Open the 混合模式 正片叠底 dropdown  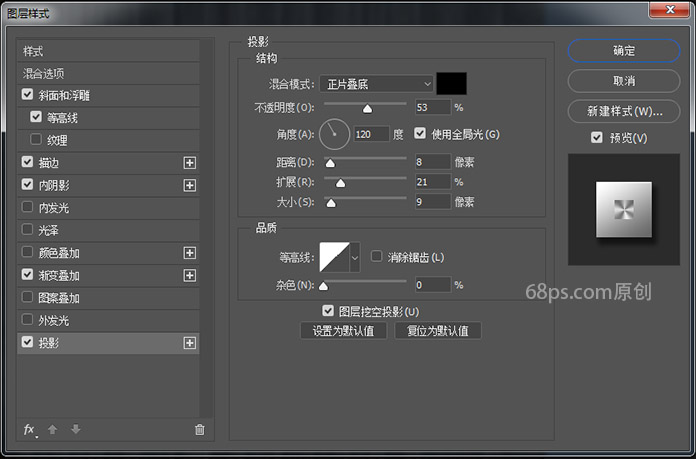tap(376, 84)
